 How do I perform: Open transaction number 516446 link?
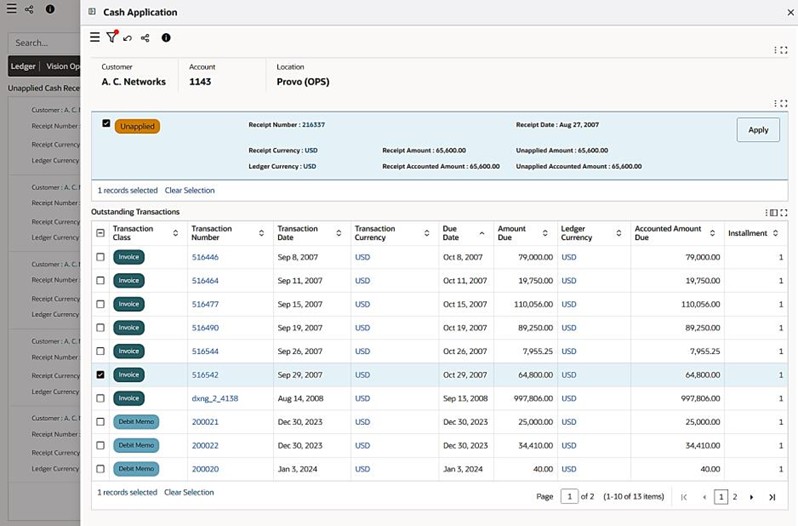[x=205, y=257]
